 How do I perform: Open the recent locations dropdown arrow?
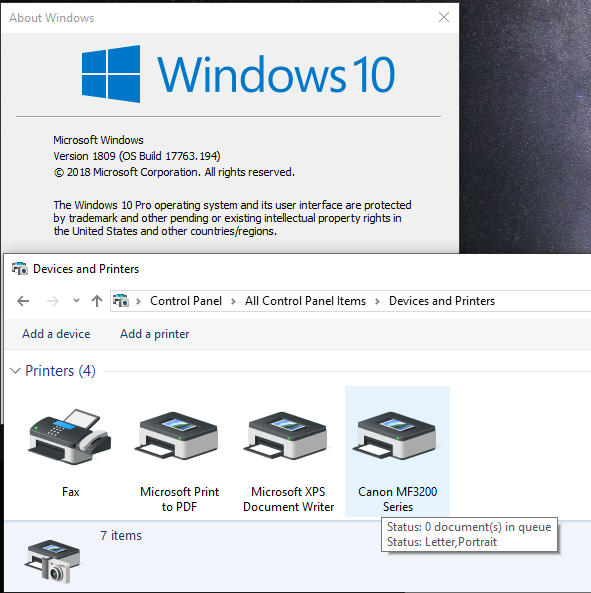pos(76,301)
